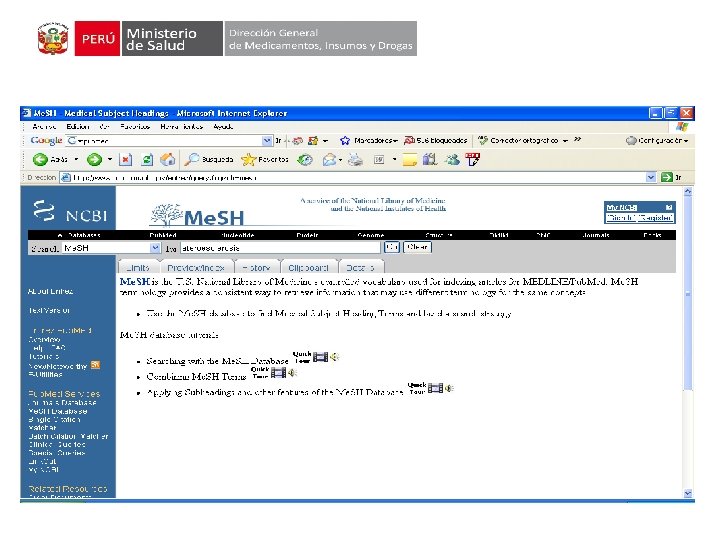Click the green Ir go arrow button
720x540 pixels.
coord(666,177)
